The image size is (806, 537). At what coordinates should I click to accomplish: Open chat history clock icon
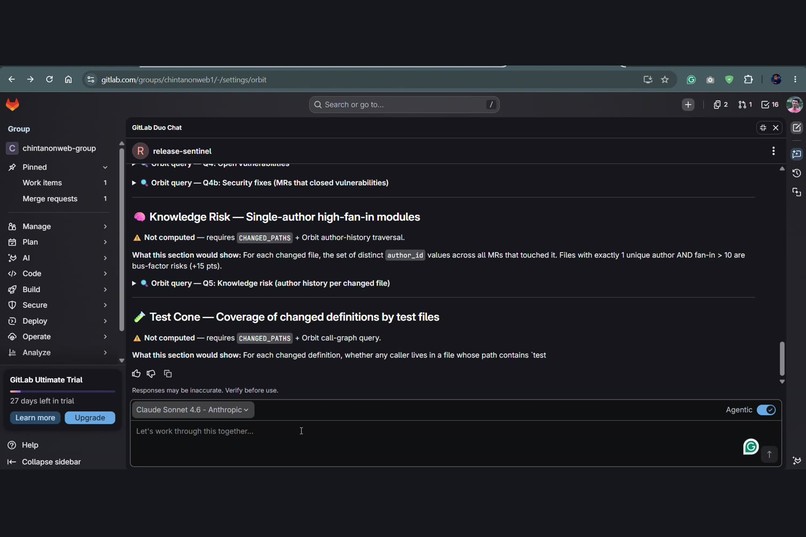(796, 173)
